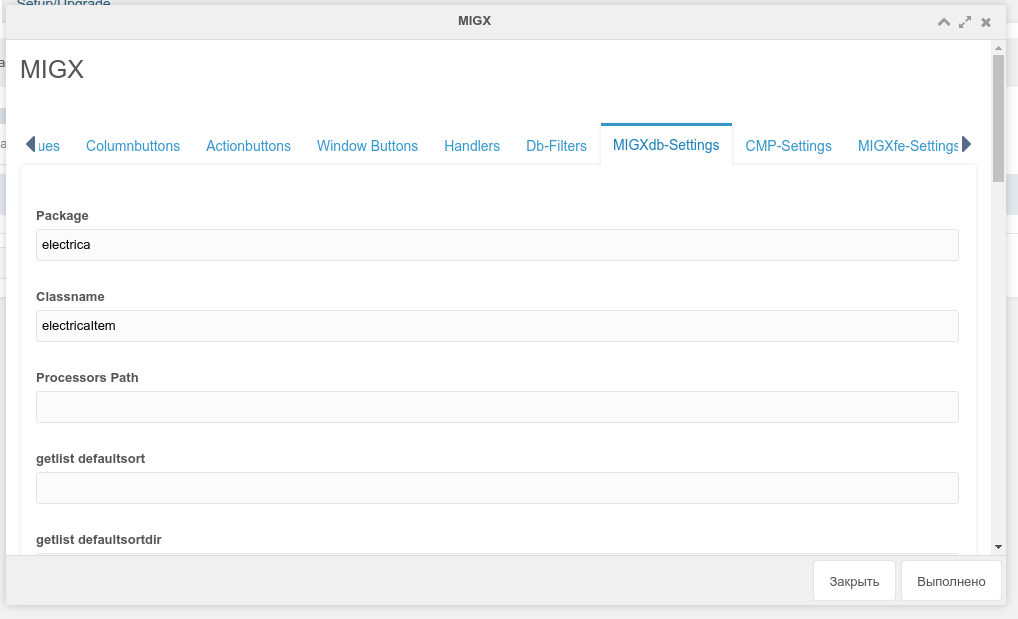The width and height of the screenshot is (1018, 619).
Task: Click the getlist defaultsort label
Action: [90, 459]
